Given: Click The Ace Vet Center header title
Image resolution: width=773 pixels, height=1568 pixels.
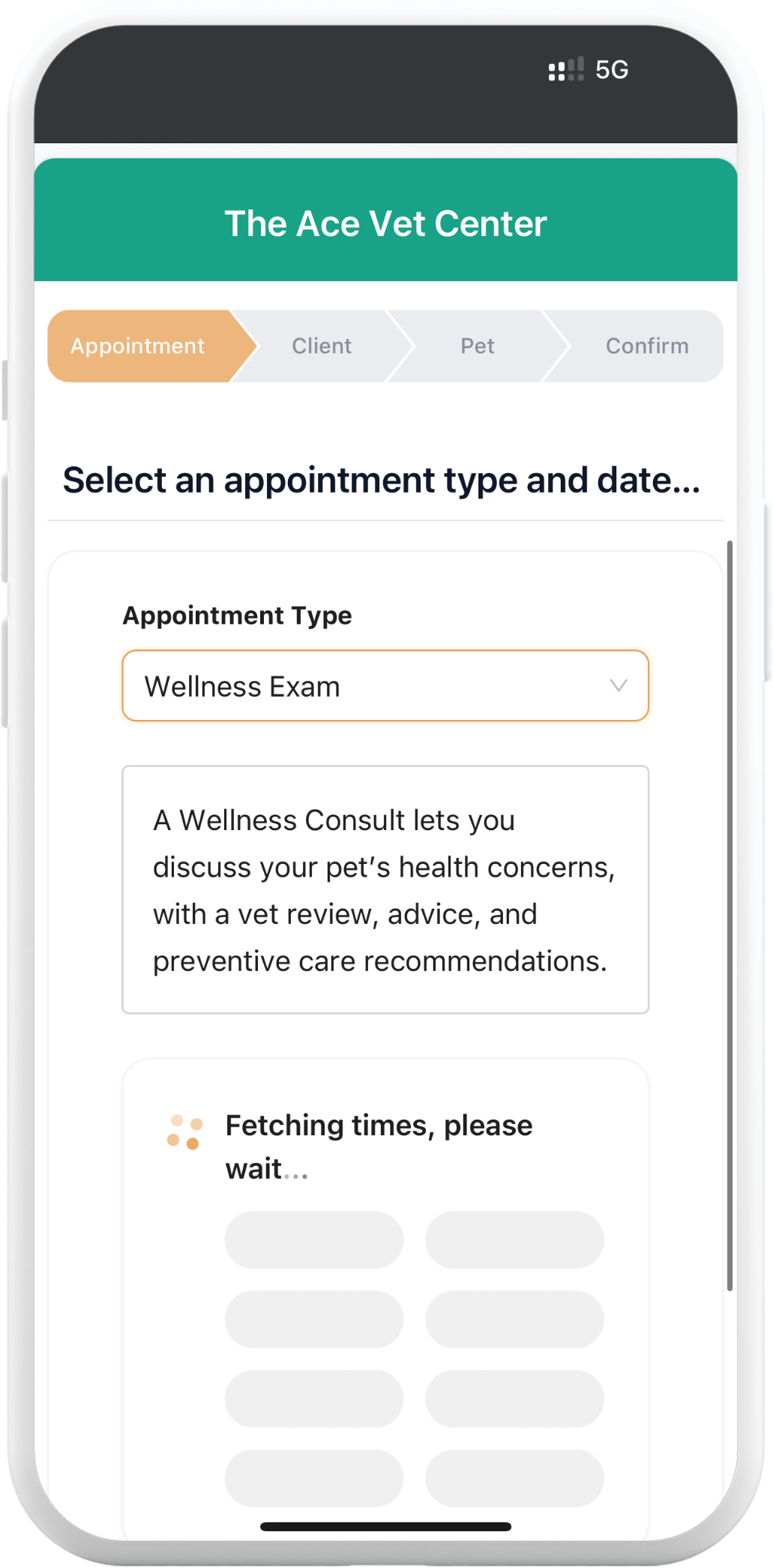Looking at the screenshot, I should [385, 223].
